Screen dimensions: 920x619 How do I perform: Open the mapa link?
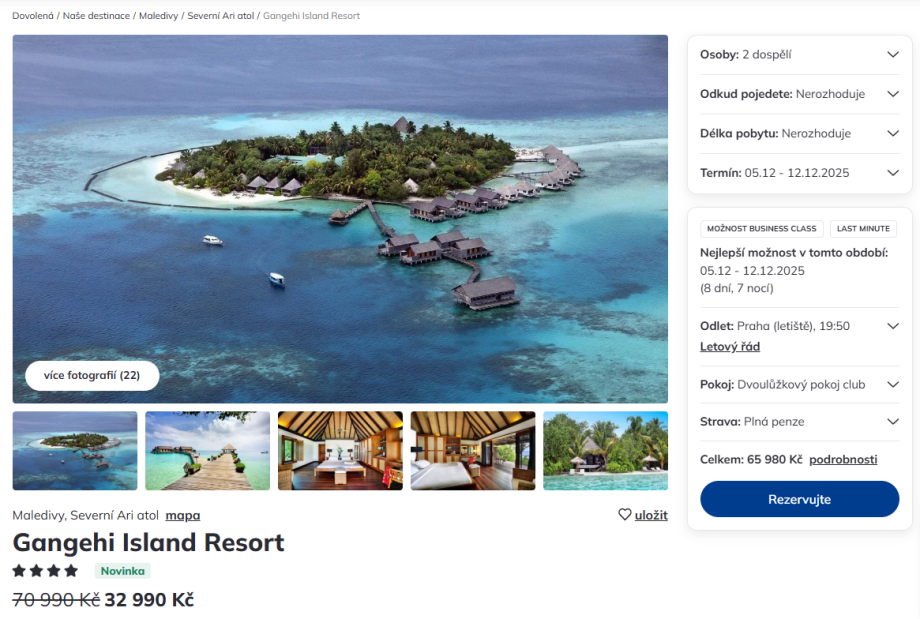pyautogui.click(x=183, y=516)
